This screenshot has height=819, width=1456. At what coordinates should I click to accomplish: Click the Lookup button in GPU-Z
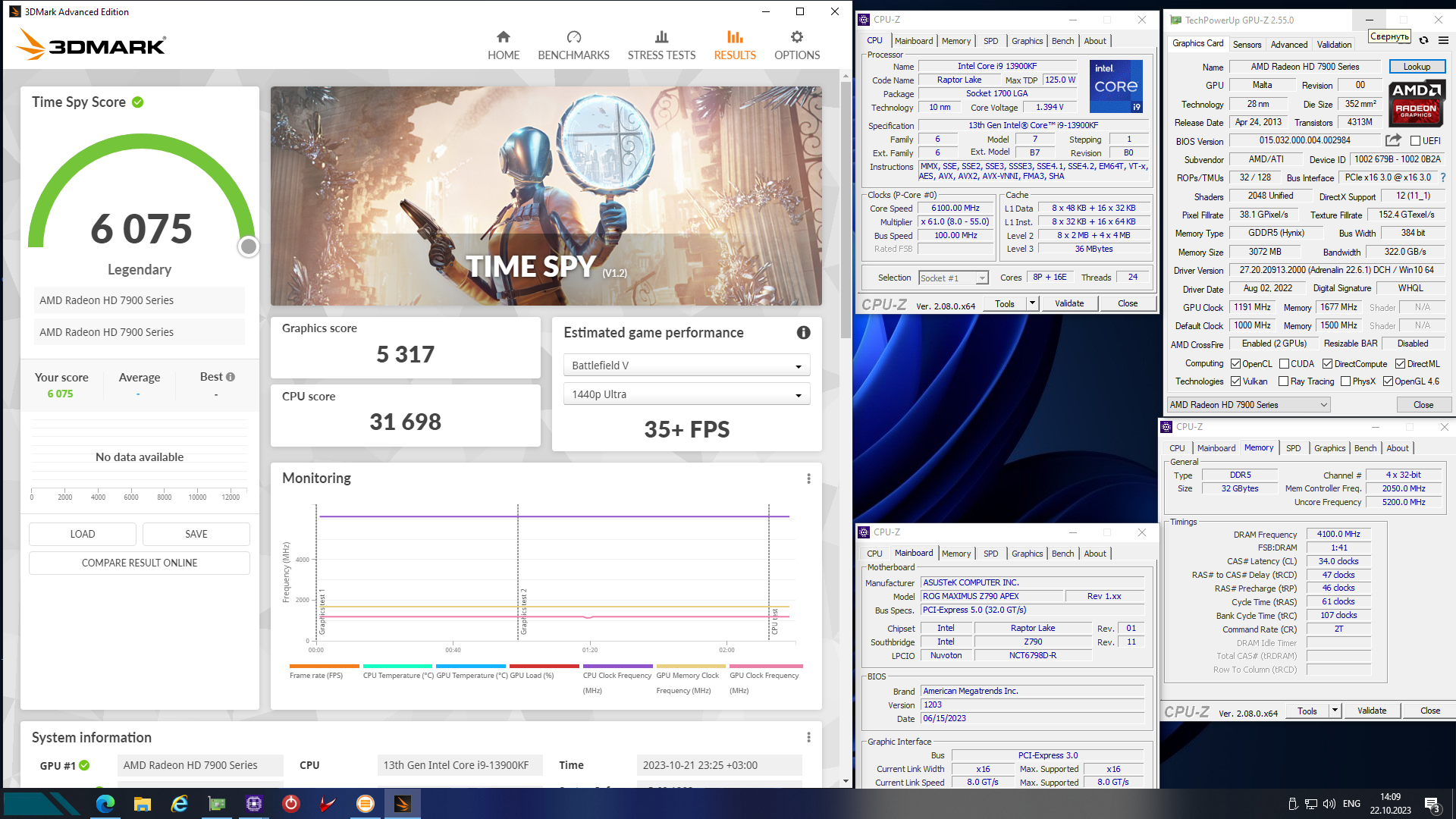tap(1417, 67)
